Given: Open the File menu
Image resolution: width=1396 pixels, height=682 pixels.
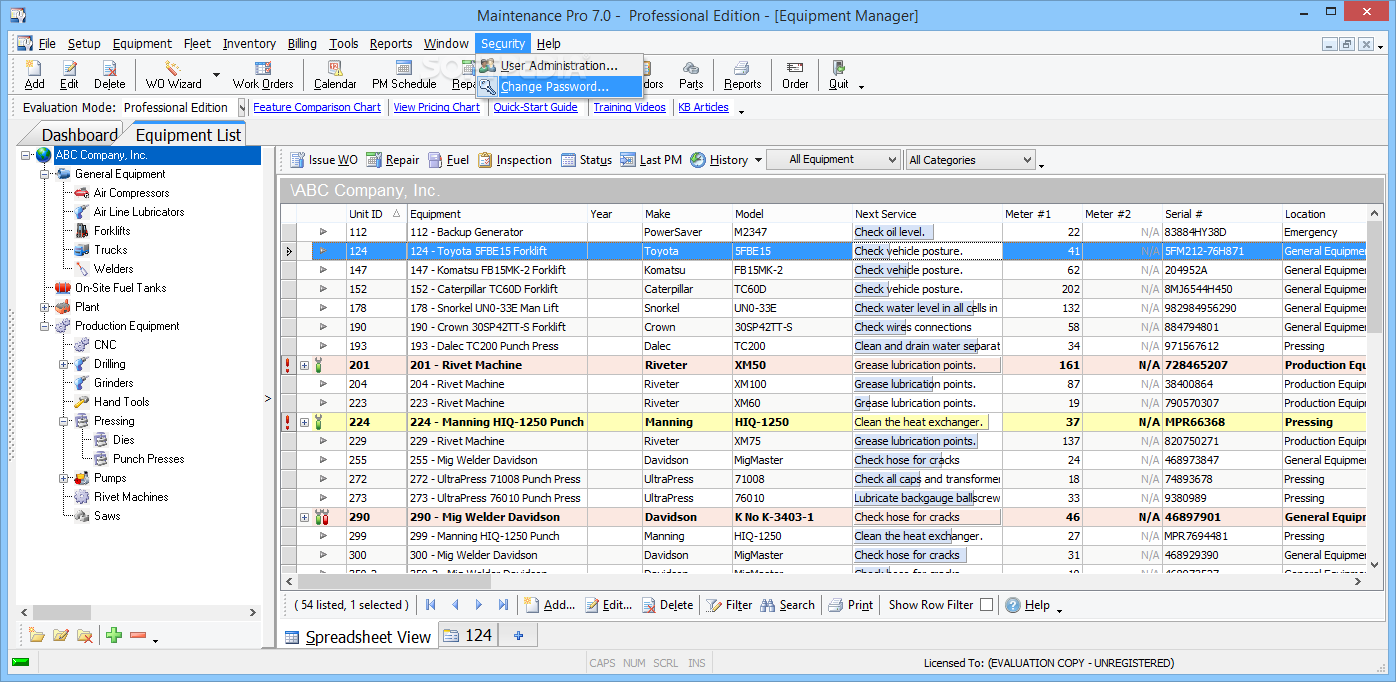Looking at the screenshot, I should (47, 43).
